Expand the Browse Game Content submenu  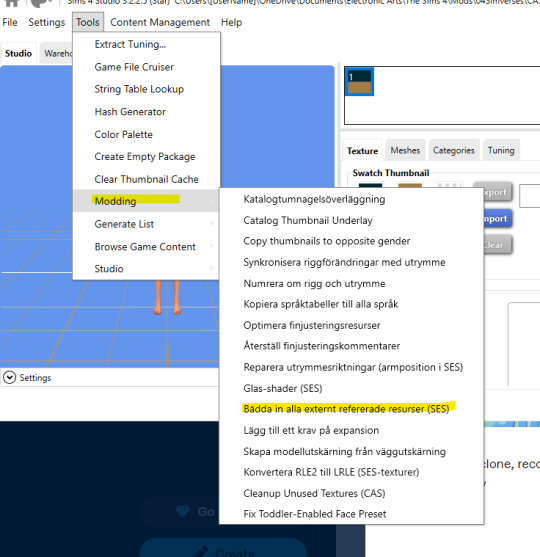146,247
